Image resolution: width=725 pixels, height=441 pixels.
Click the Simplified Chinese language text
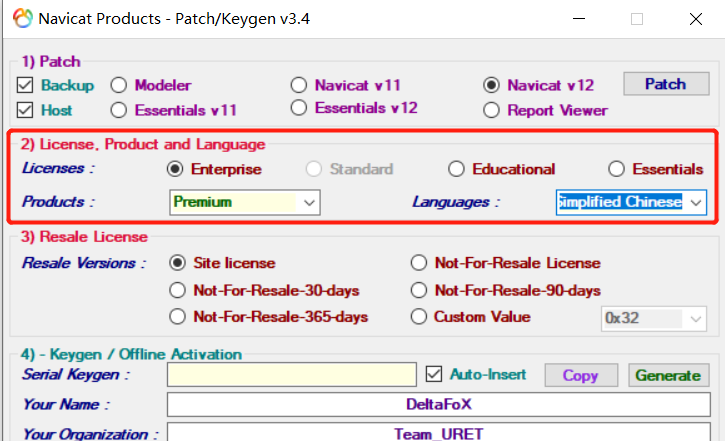click(x=620, y=202)
